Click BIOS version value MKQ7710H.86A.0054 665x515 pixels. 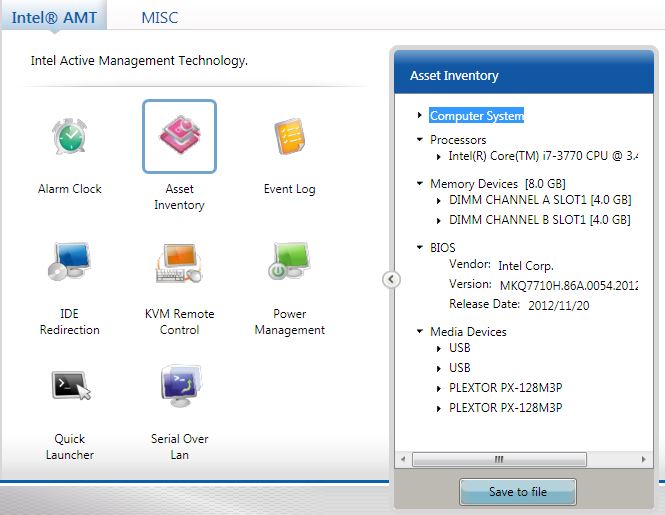(569, 285)
